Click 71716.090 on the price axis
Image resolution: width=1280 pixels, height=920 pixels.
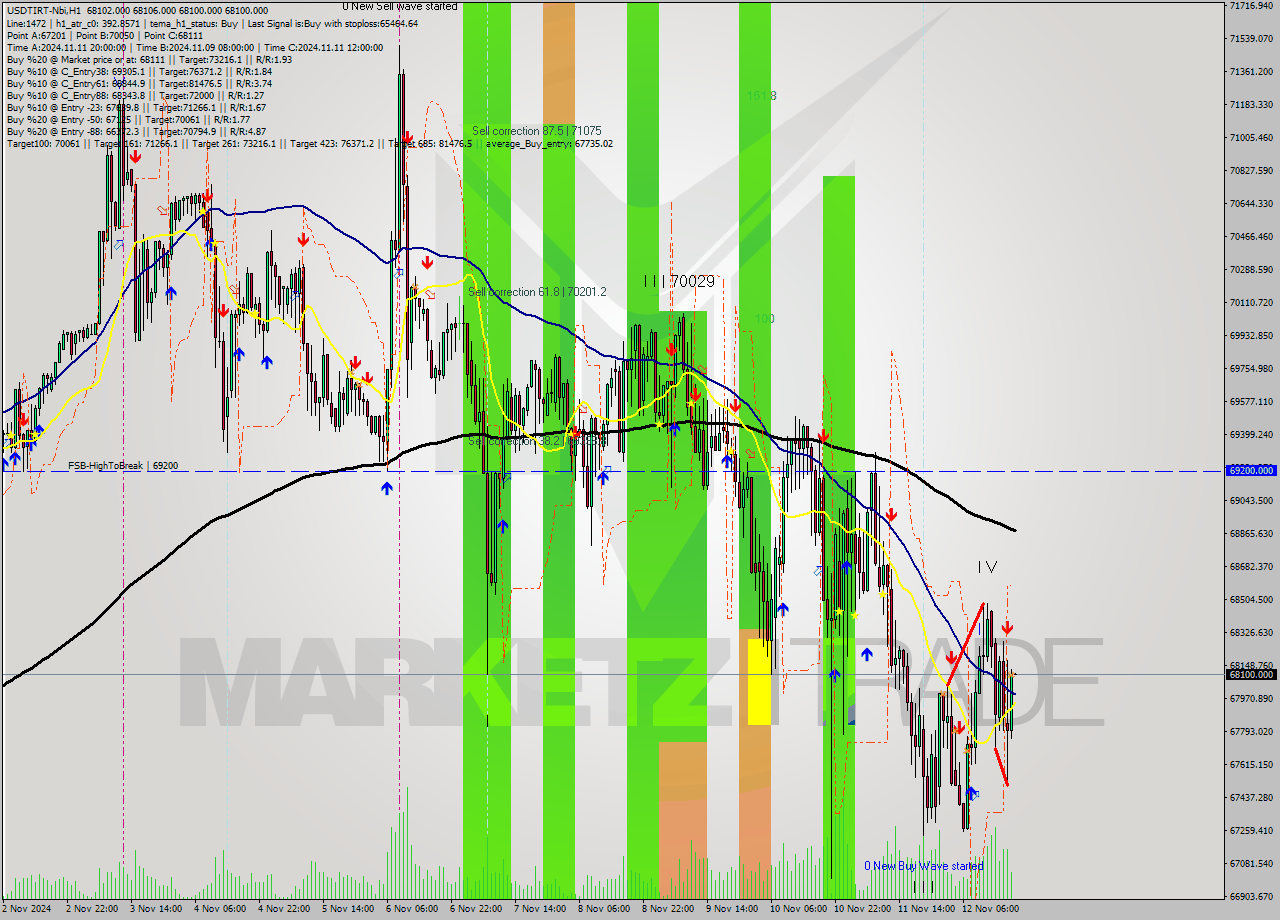(x=1252, y=6)
